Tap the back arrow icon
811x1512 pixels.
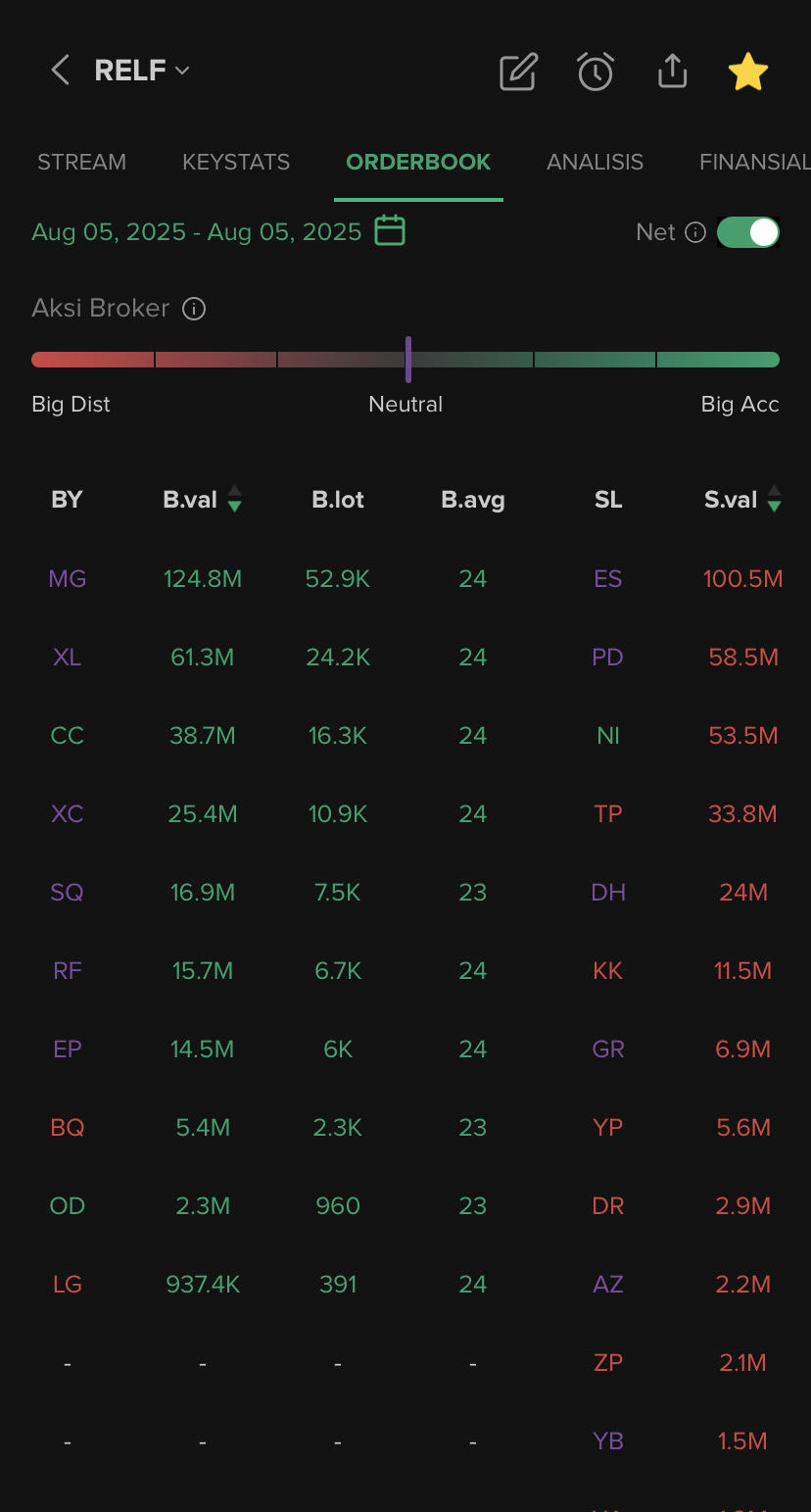61,71
